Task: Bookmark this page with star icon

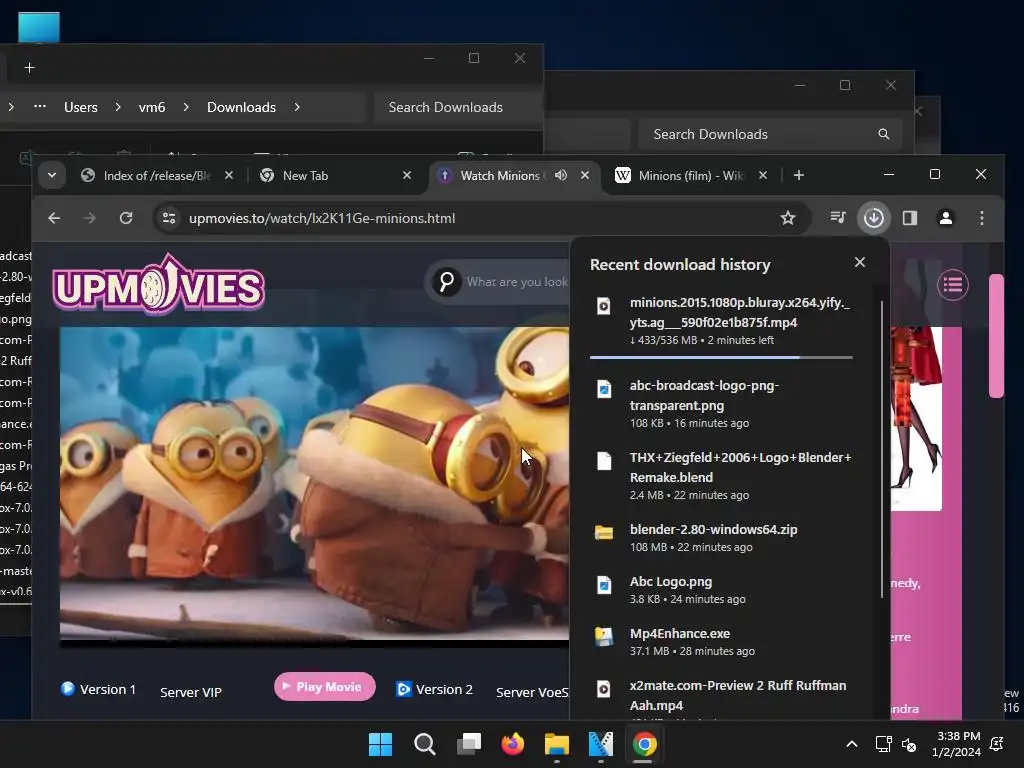Action: (788, 218)
